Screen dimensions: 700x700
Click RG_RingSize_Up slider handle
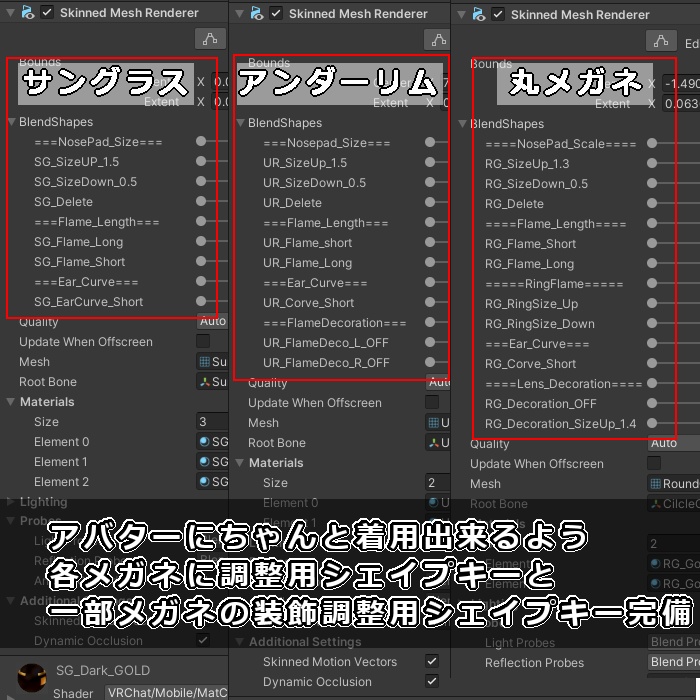click(x=652, y=304)
